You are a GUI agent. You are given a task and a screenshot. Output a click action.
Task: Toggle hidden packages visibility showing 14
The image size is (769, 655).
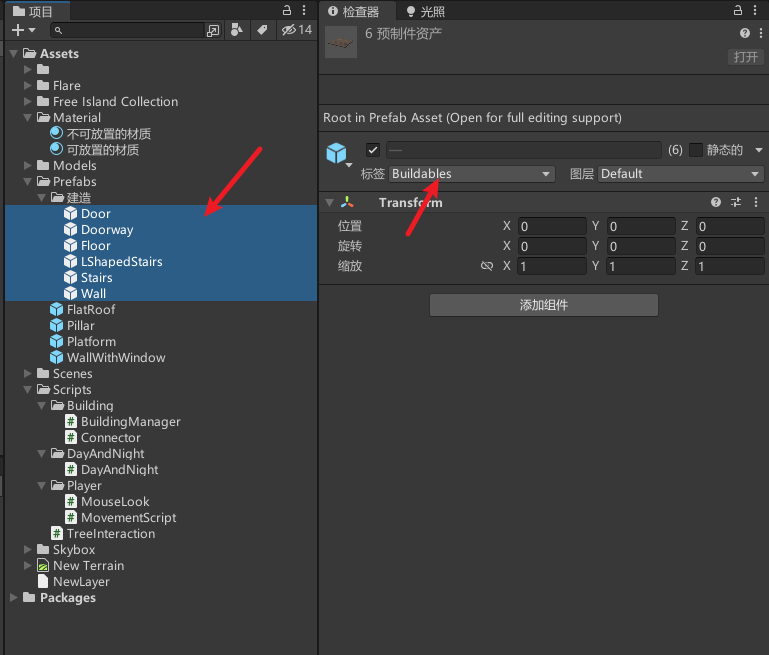click(x=297, y=30)
